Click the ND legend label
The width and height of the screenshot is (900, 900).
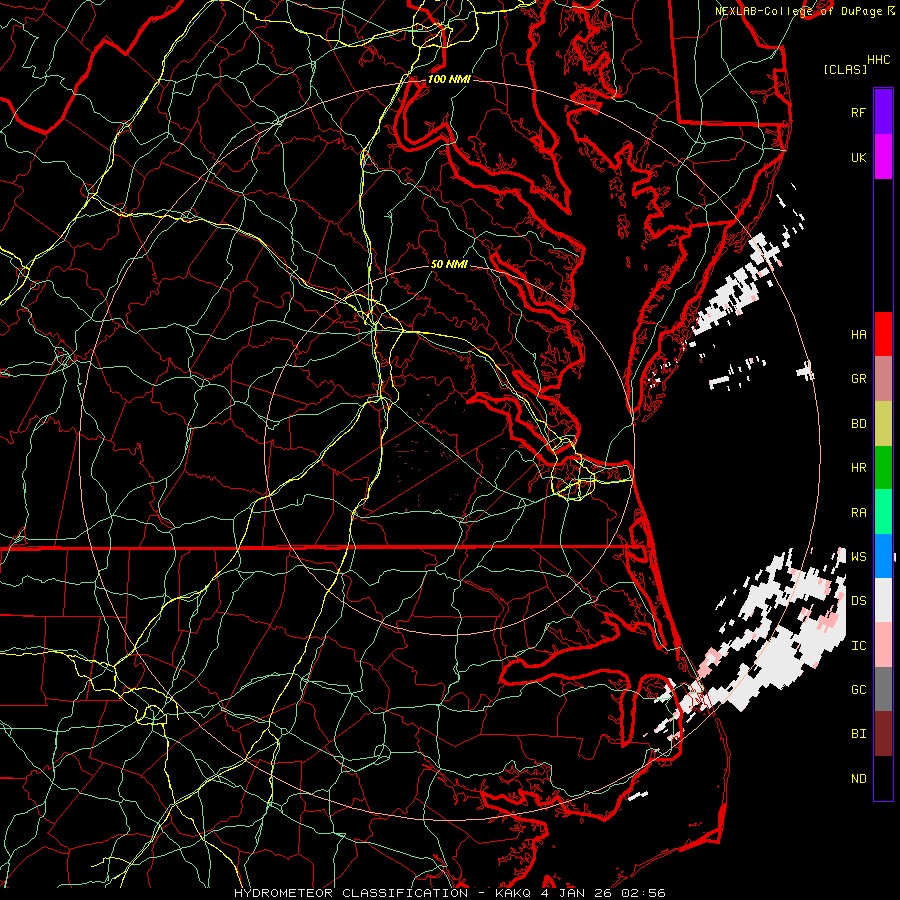coord(858,779)
